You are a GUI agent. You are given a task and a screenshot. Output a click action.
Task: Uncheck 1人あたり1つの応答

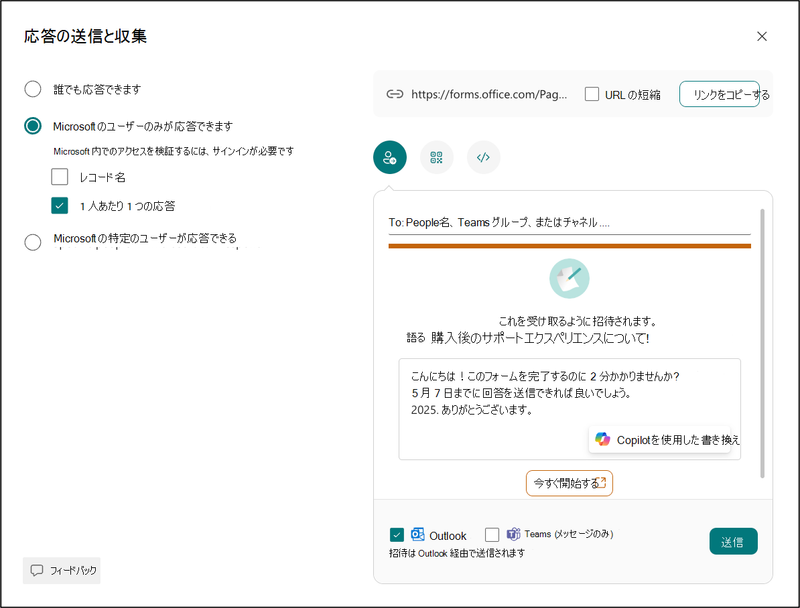58,203
